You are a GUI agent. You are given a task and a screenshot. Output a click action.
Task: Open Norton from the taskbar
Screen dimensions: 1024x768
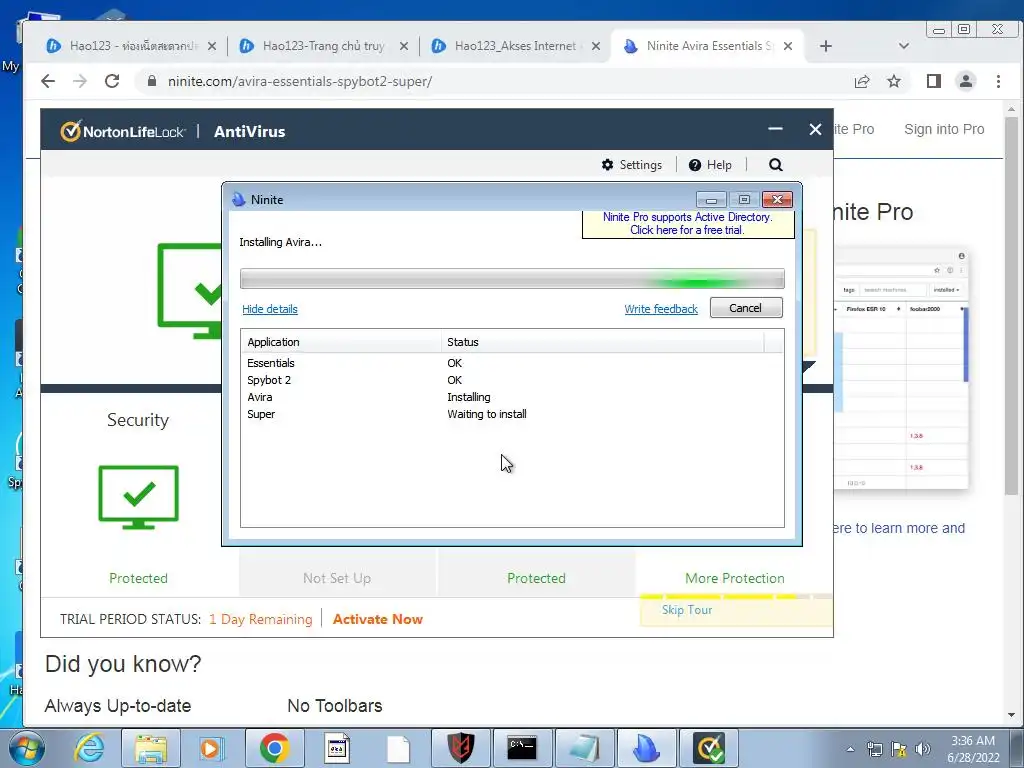tap(709, 748)
